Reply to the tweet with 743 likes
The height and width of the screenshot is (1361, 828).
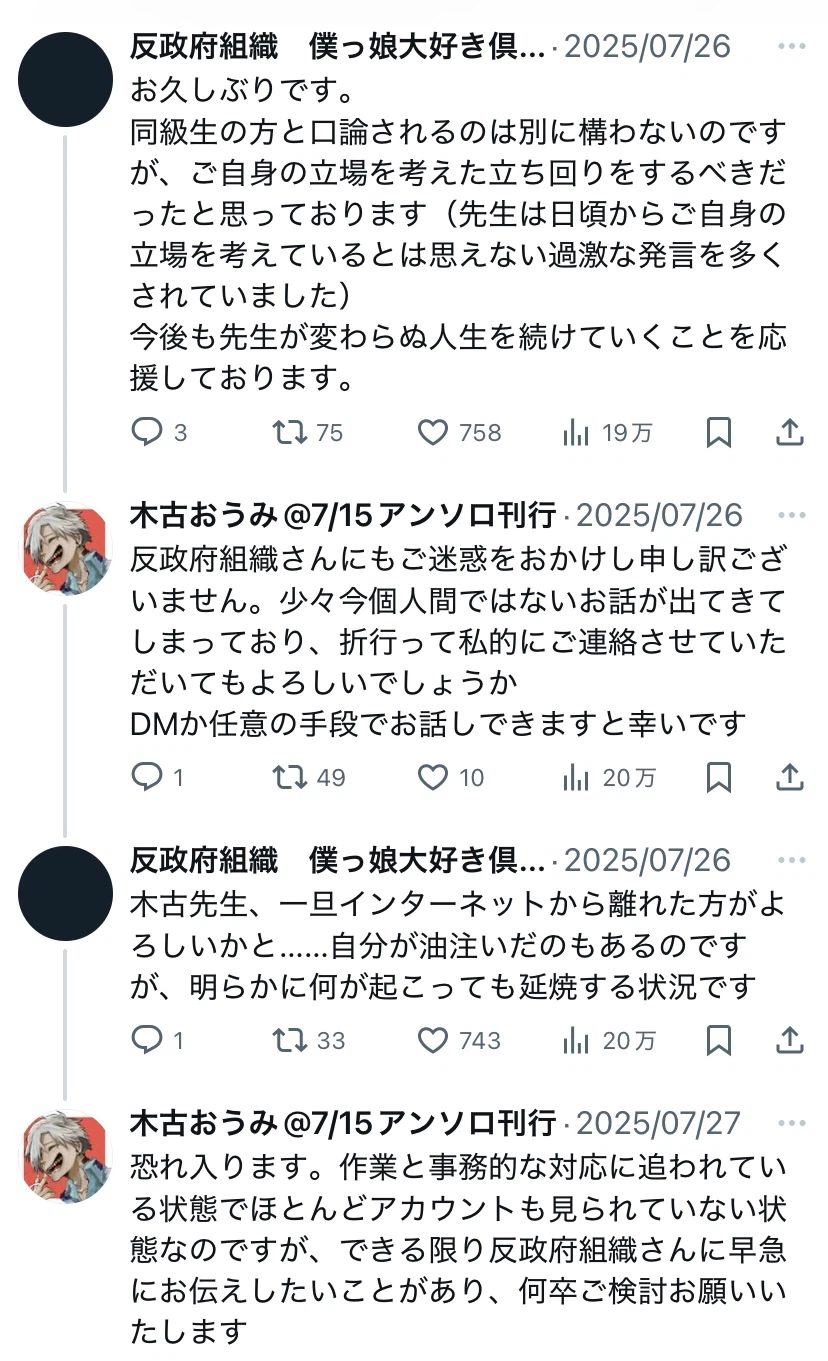click(147, 1040)
